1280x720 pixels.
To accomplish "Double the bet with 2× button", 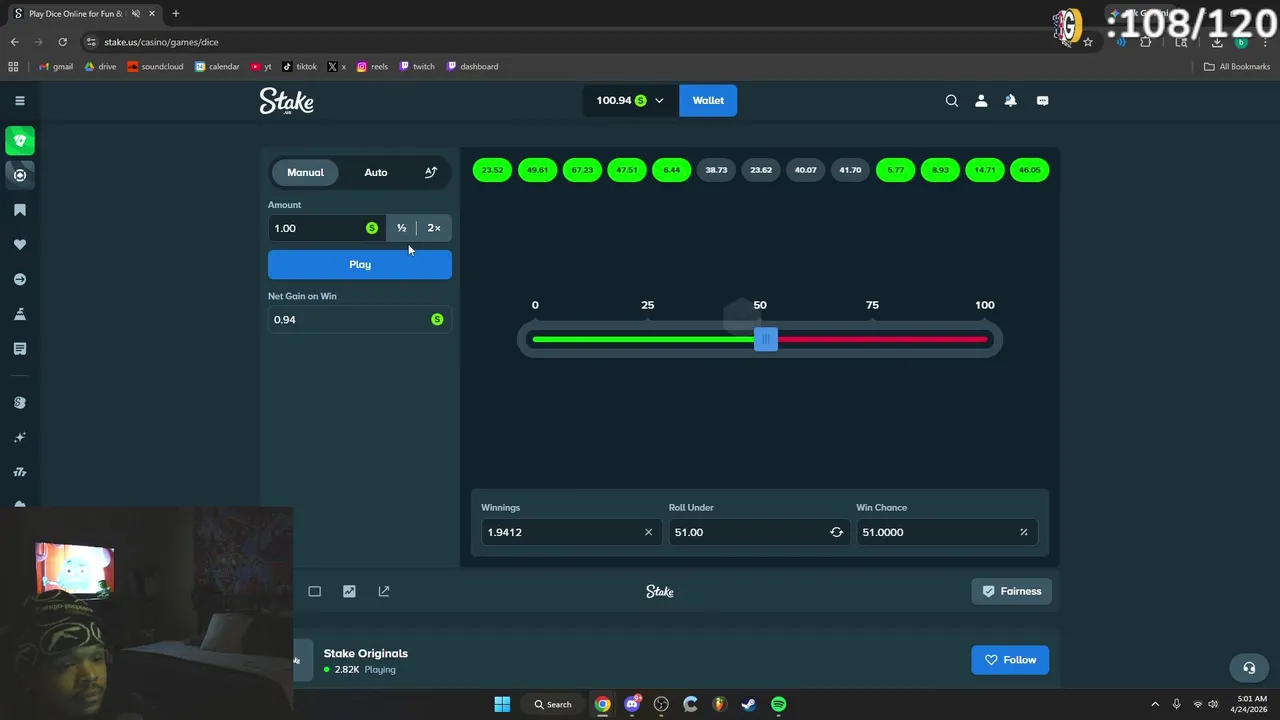I will pyautogui.click(x=434, y=228).
